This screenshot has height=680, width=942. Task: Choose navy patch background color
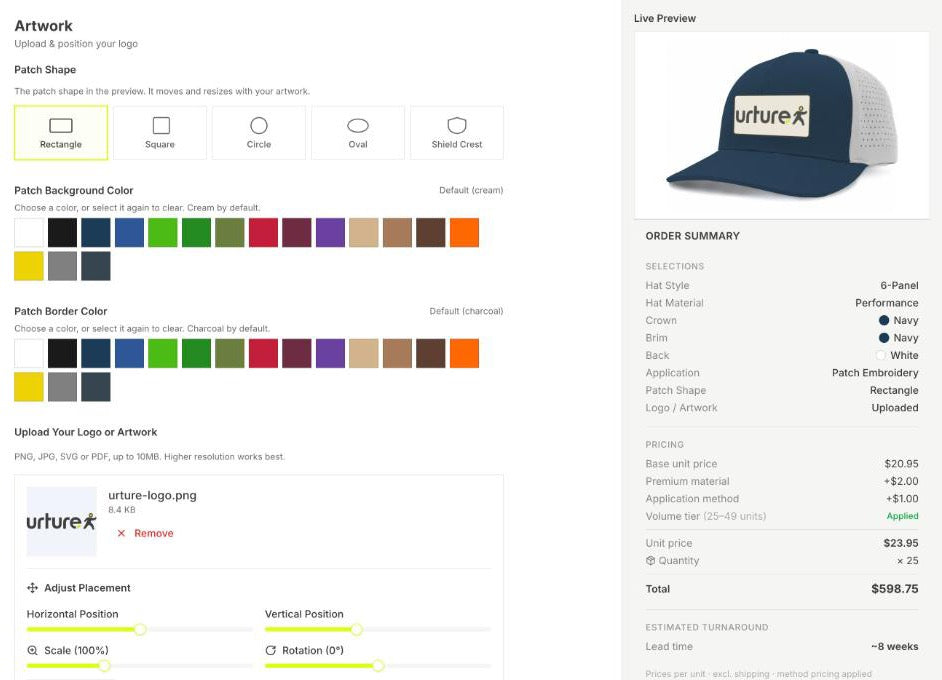tap(96, 232)
